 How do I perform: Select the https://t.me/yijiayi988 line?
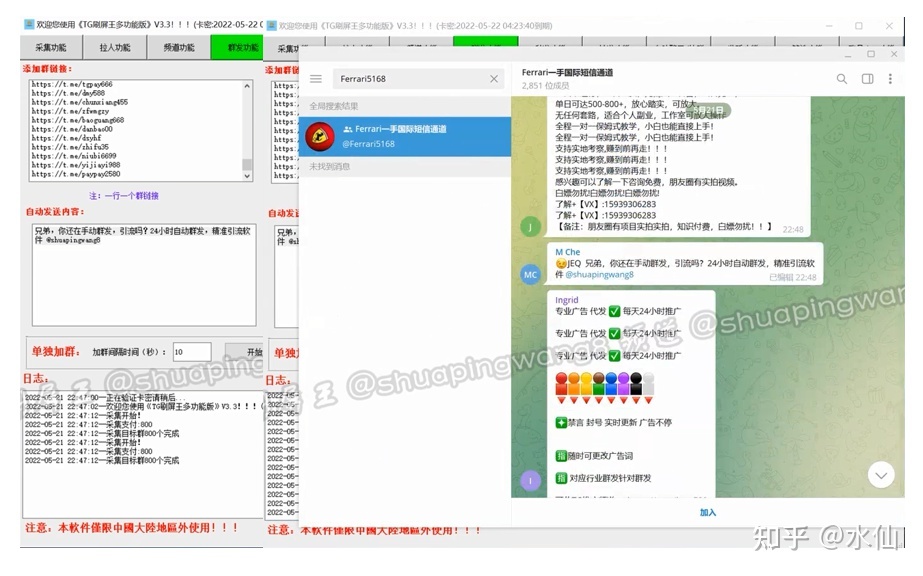pyautogui.click(x=76, y=165)
